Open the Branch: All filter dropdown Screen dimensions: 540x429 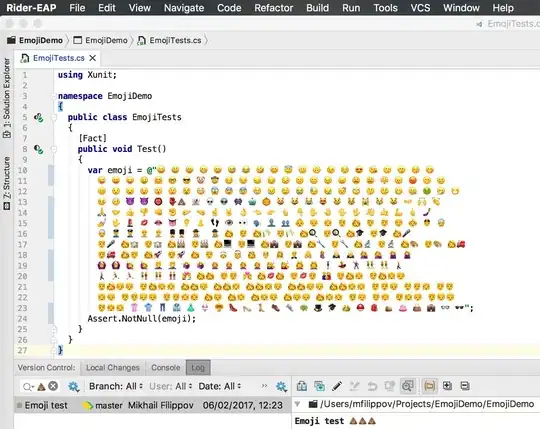[116, 386]
